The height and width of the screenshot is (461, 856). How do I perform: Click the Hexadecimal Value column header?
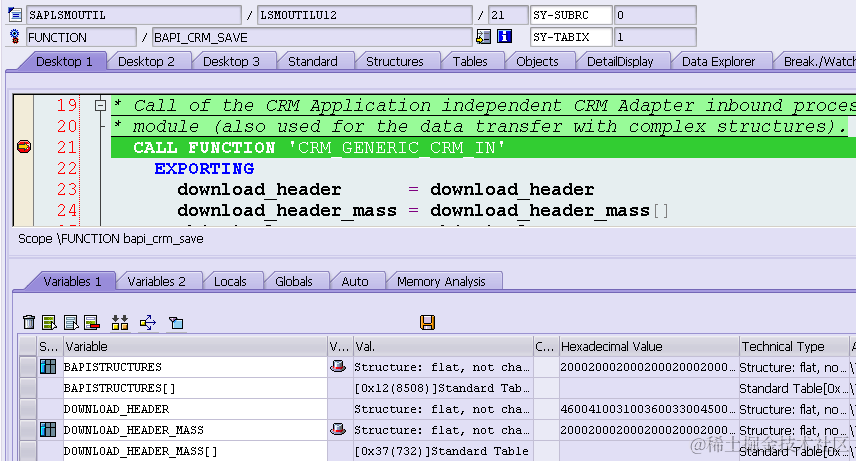(649, 346)
